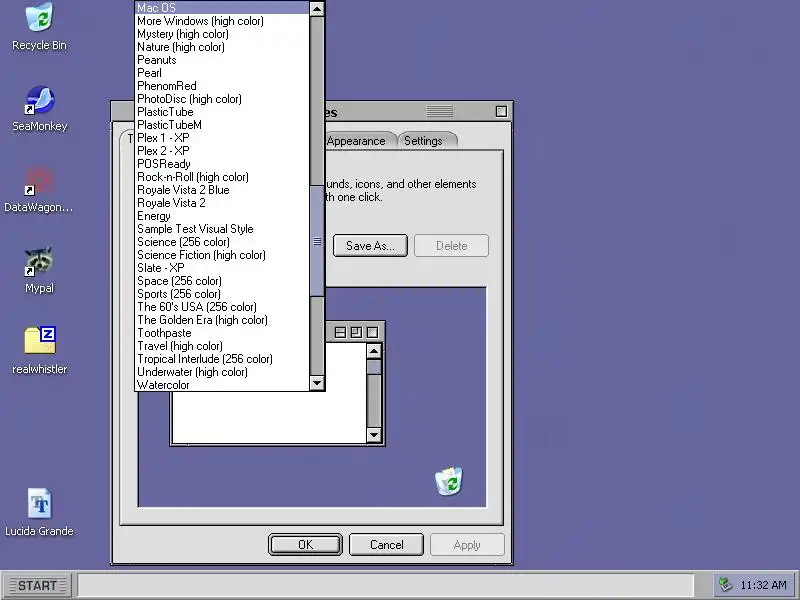
Task: Click theme list scroll down arrow
Action: pyautogui.click(x=317, y=383)
